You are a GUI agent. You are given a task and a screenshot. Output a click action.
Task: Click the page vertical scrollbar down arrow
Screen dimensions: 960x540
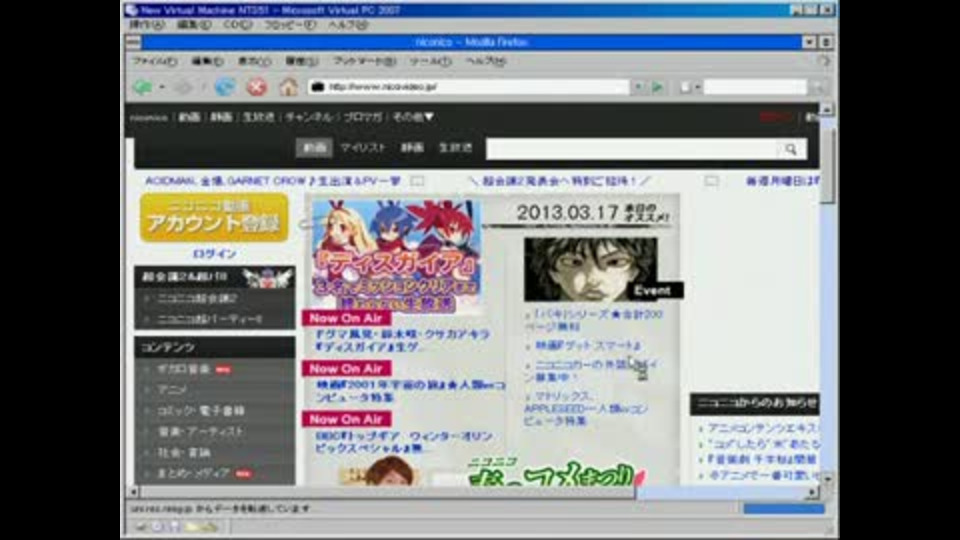click(x=827, y=479)
